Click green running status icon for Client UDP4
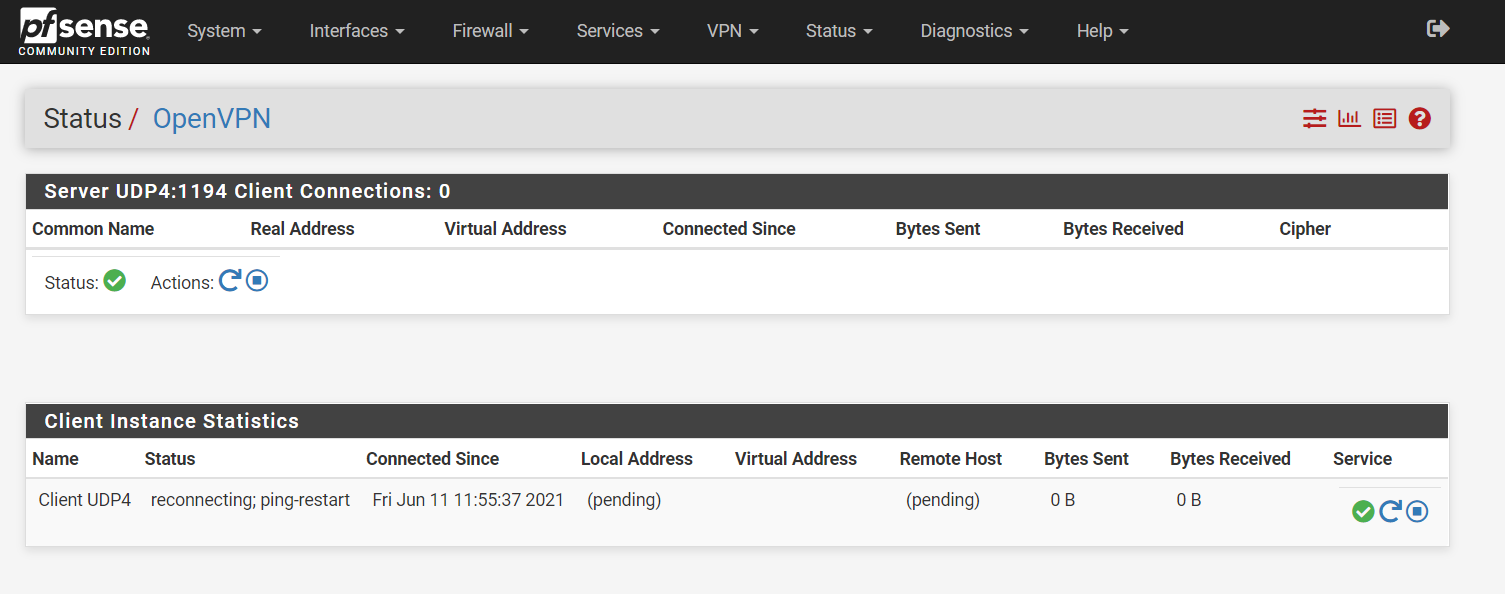1505x594 pixels. (x=1363, y=512)
